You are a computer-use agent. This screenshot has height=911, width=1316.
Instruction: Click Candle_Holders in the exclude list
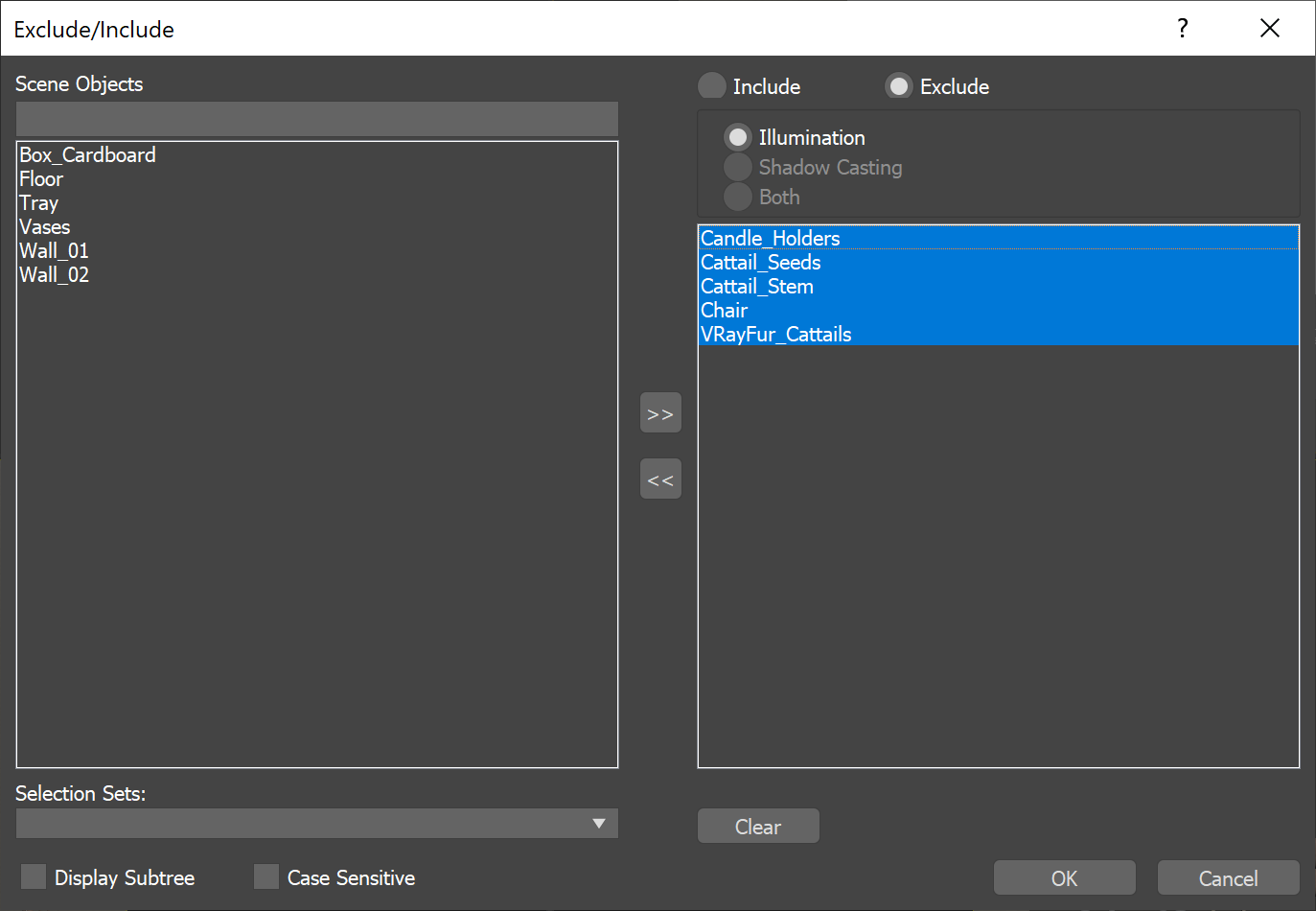pyautogui.click(x=770, y=238)
